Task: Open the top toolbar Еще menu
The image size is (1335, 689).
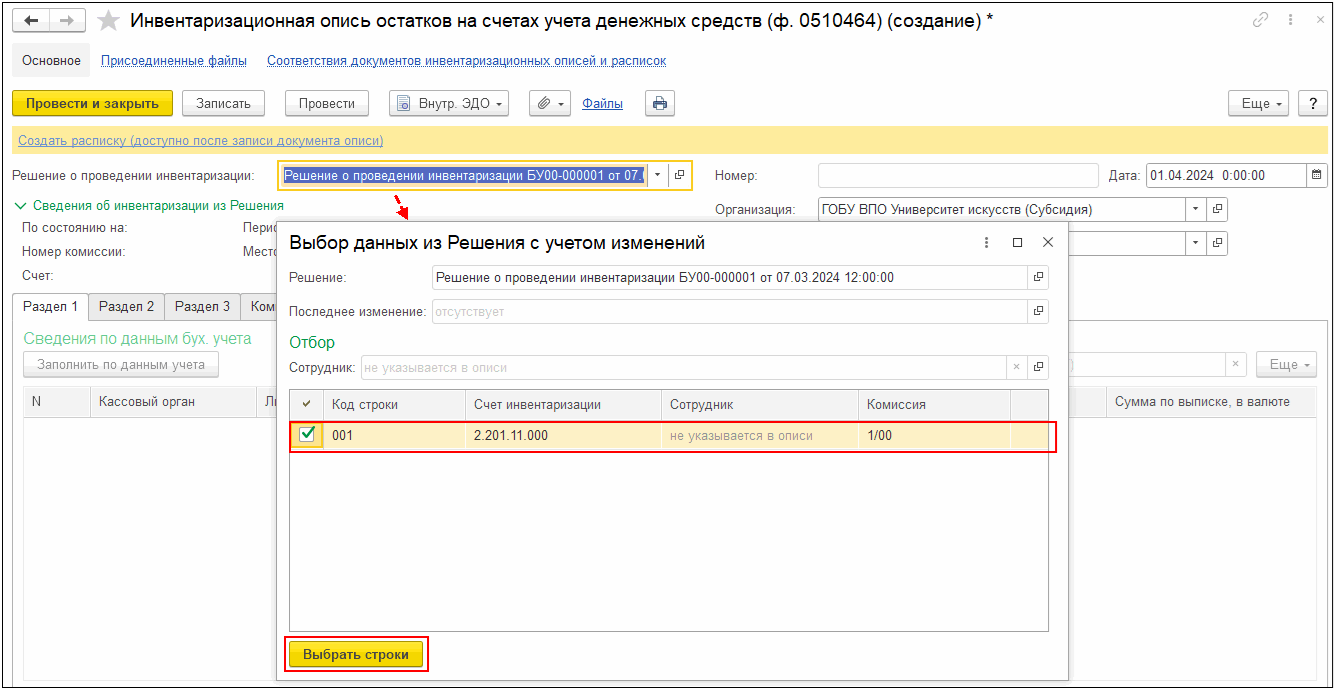Action: click(x=1259, y=103)
